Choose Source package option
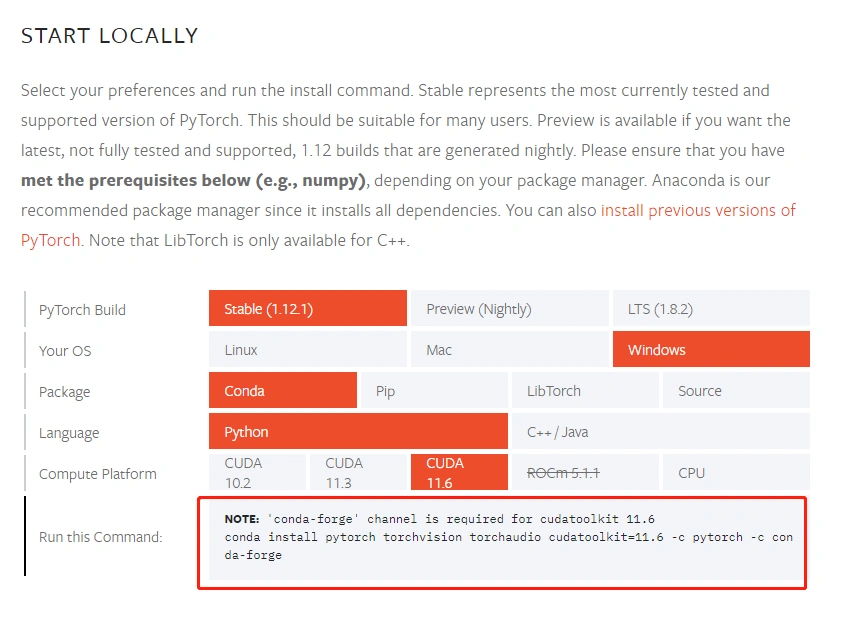Viewport: 842px width, 630px height. click(x=736, y=390)
